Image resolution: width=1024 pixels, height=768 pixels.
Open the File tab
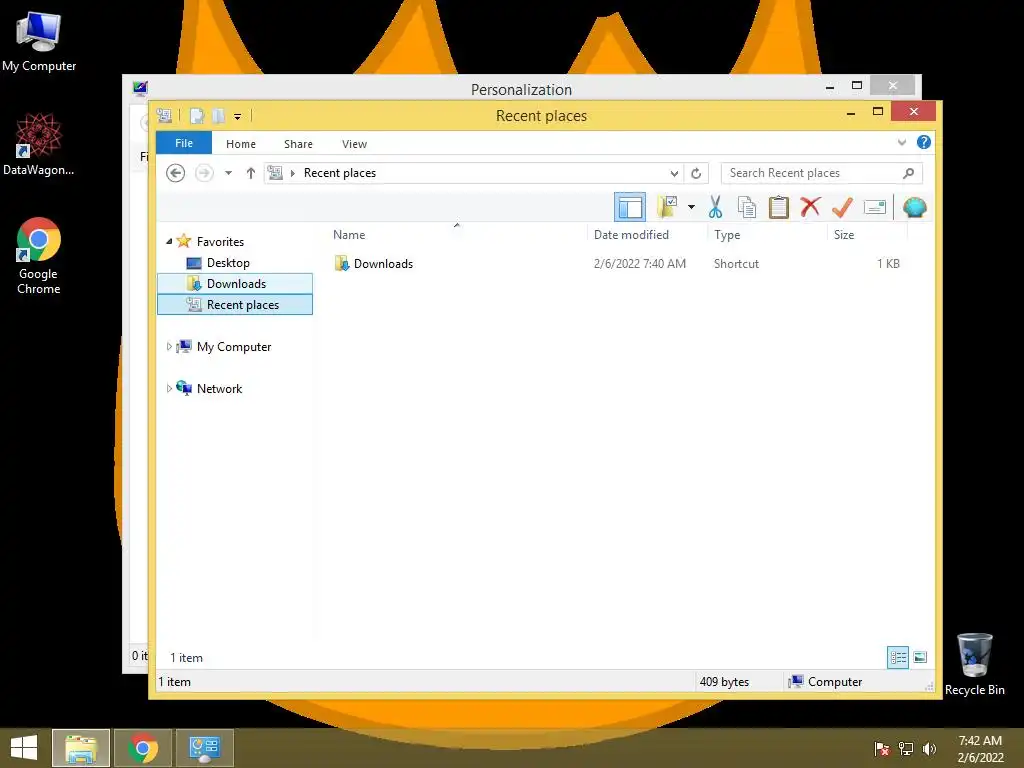point(184,143)
